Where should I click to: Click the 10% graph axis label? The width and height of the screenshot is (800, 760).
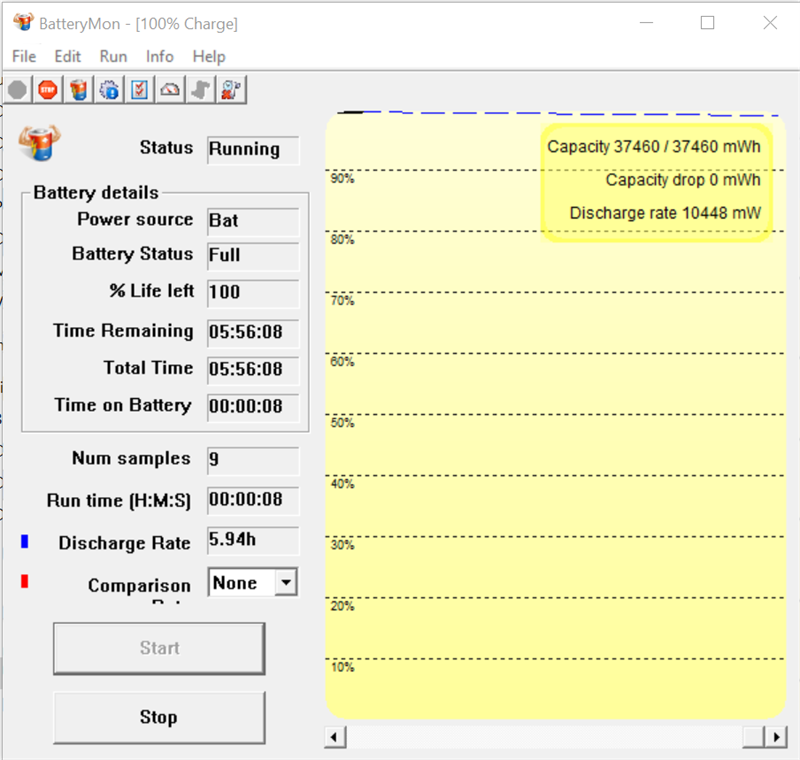tap(342, 668)
